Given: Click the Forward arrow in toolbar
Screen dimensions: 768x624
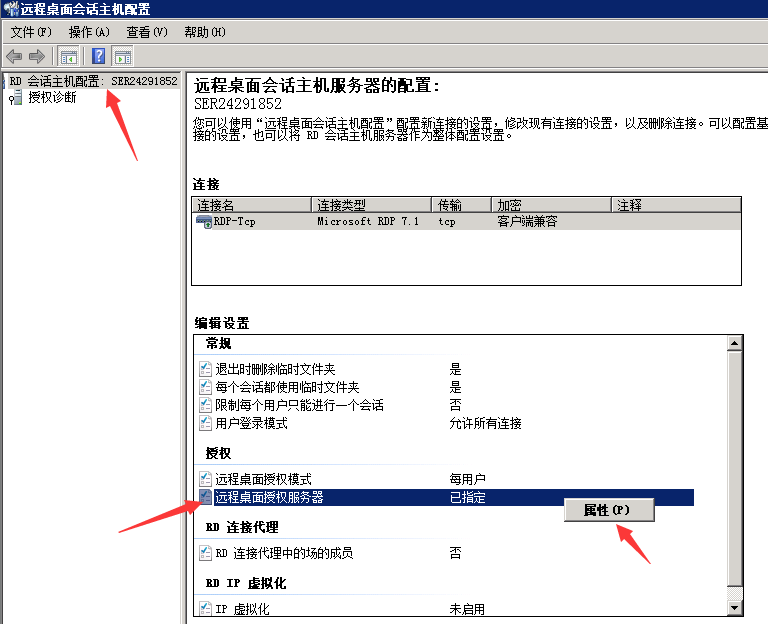Looking at the screenshot, I should point(37,56).
